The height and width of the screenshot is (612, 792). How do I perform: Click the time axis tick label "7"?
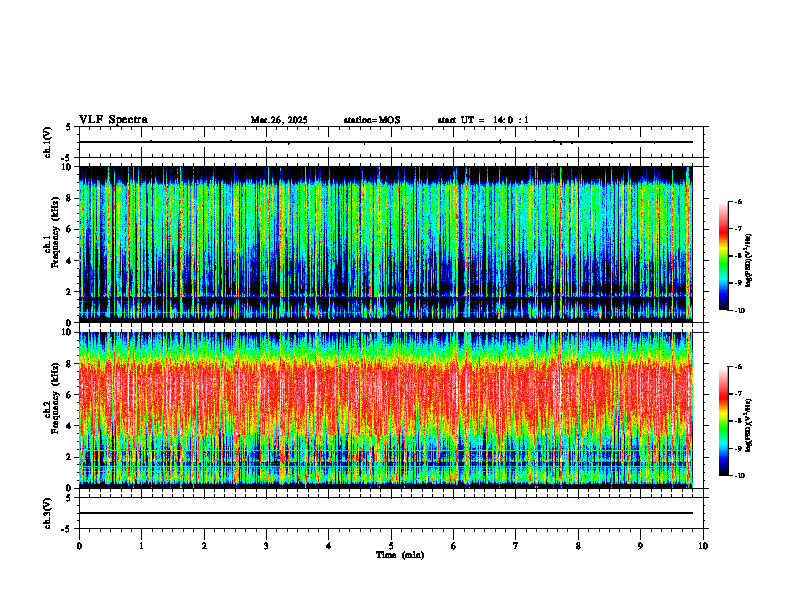click(x=516, y=546)
